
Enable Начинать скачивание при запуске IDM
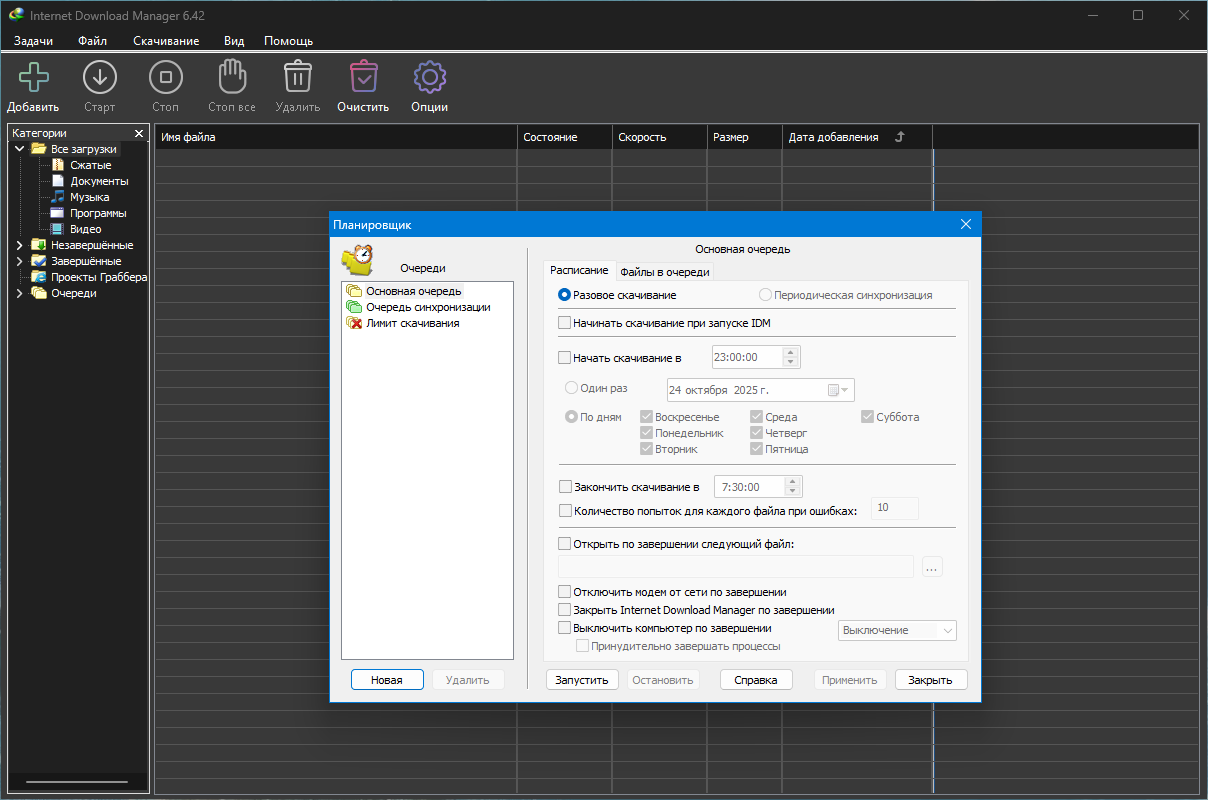tap(565, 323)
